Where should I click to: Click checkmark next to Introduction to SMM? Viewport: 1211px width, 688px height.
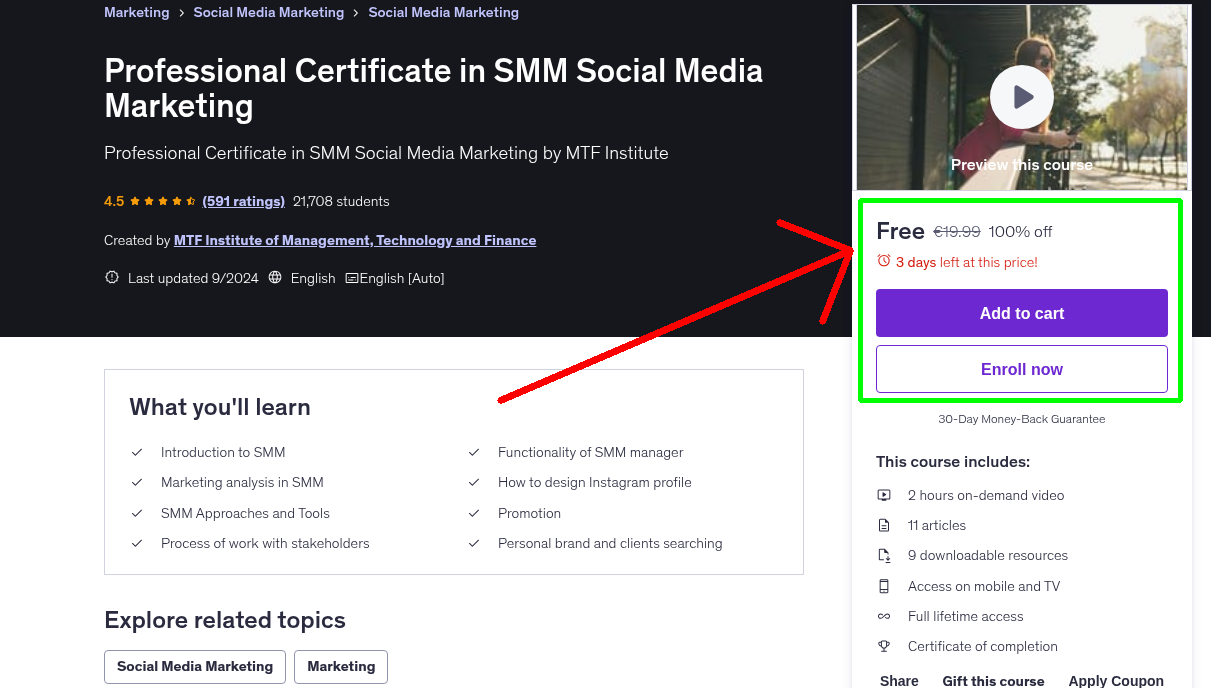click(x=137, y=452)
